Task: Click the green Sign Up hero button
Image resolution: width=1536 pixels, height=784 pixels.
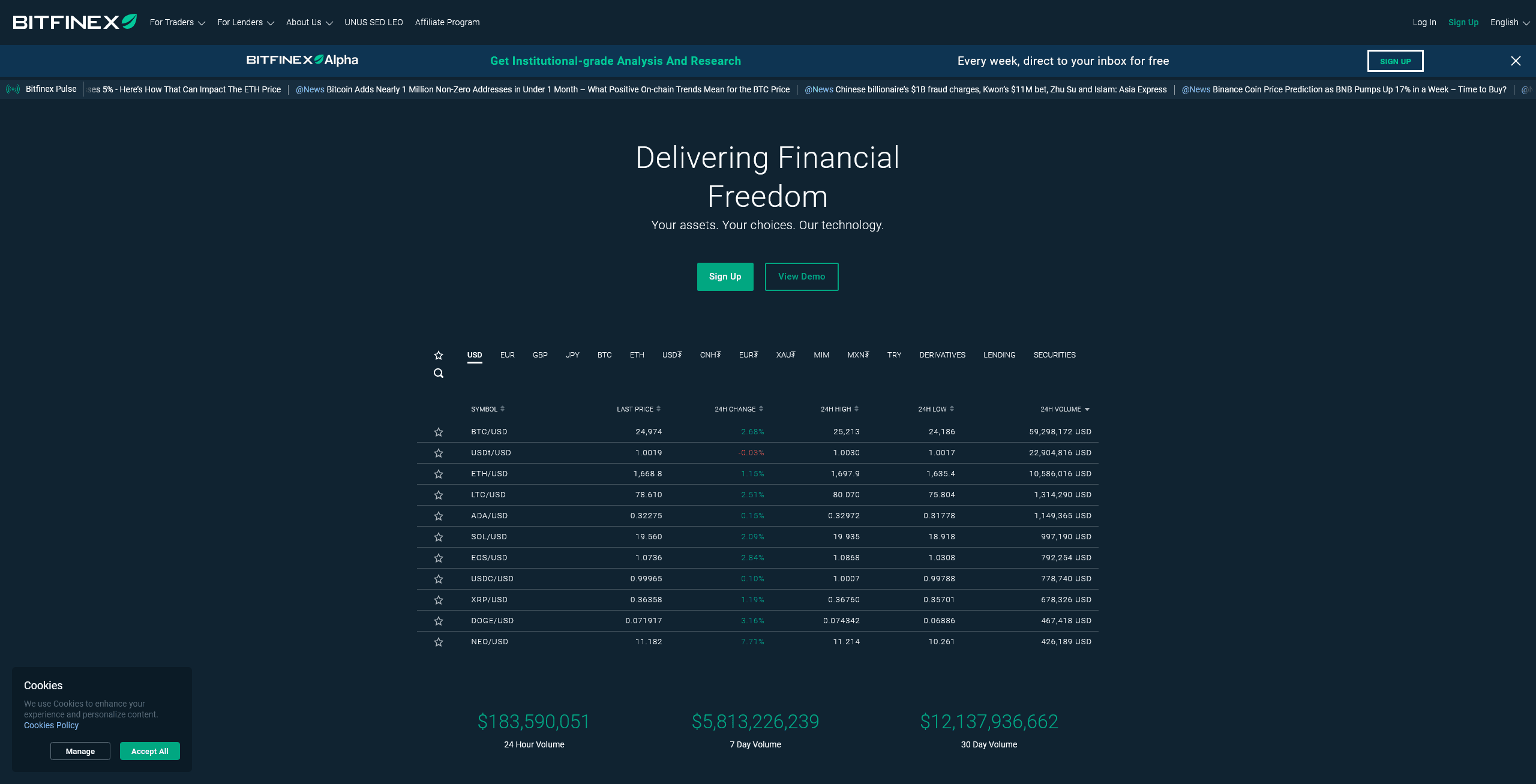Action: click(x=725, y=277)
